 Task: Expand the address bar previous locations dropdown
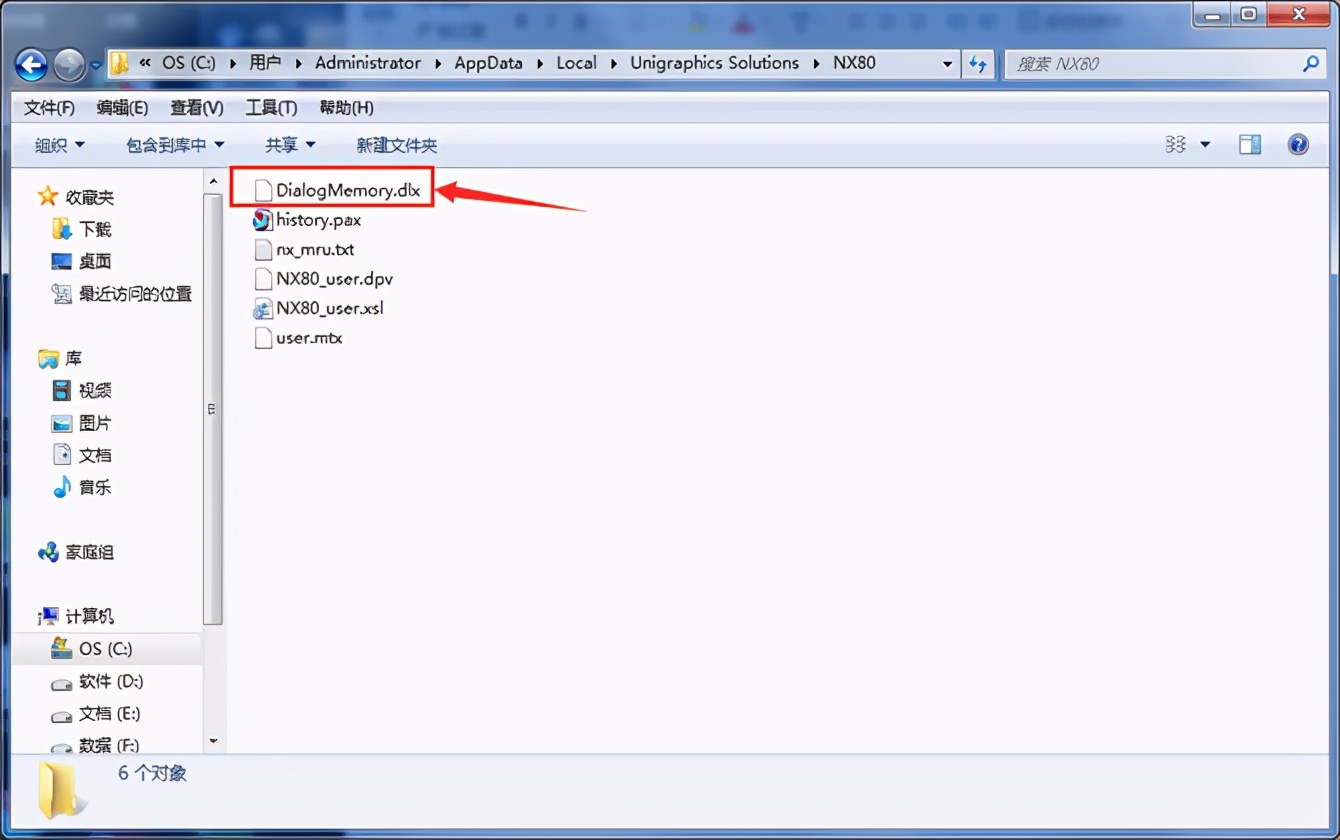pos(947,64)
